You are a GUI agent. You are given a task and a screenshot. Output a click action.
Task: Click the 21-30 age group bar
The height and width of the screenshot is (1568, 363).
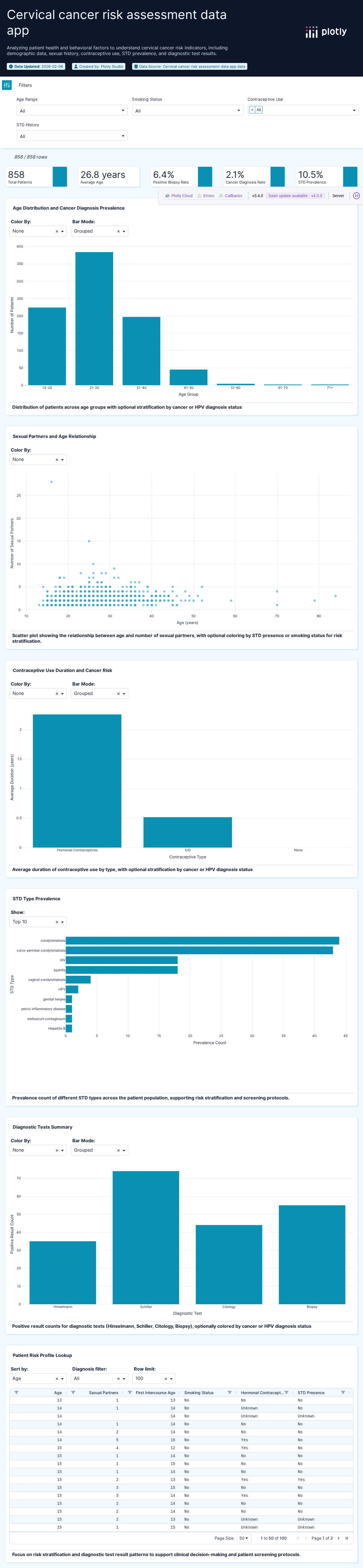94,318
